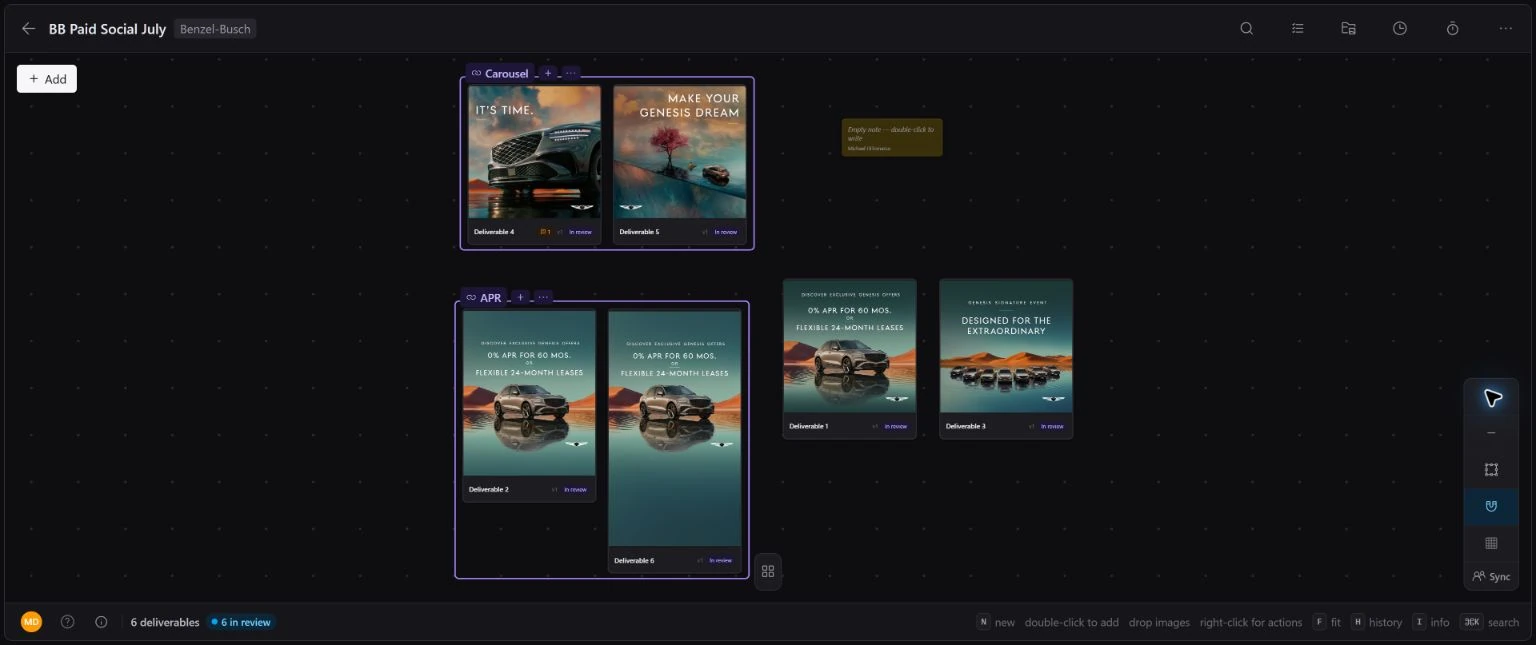Image resolution: width=1536 pixels, height=645 pixels.
Task: Click the Benzel-Busch client tag
Action: [215, 29]
